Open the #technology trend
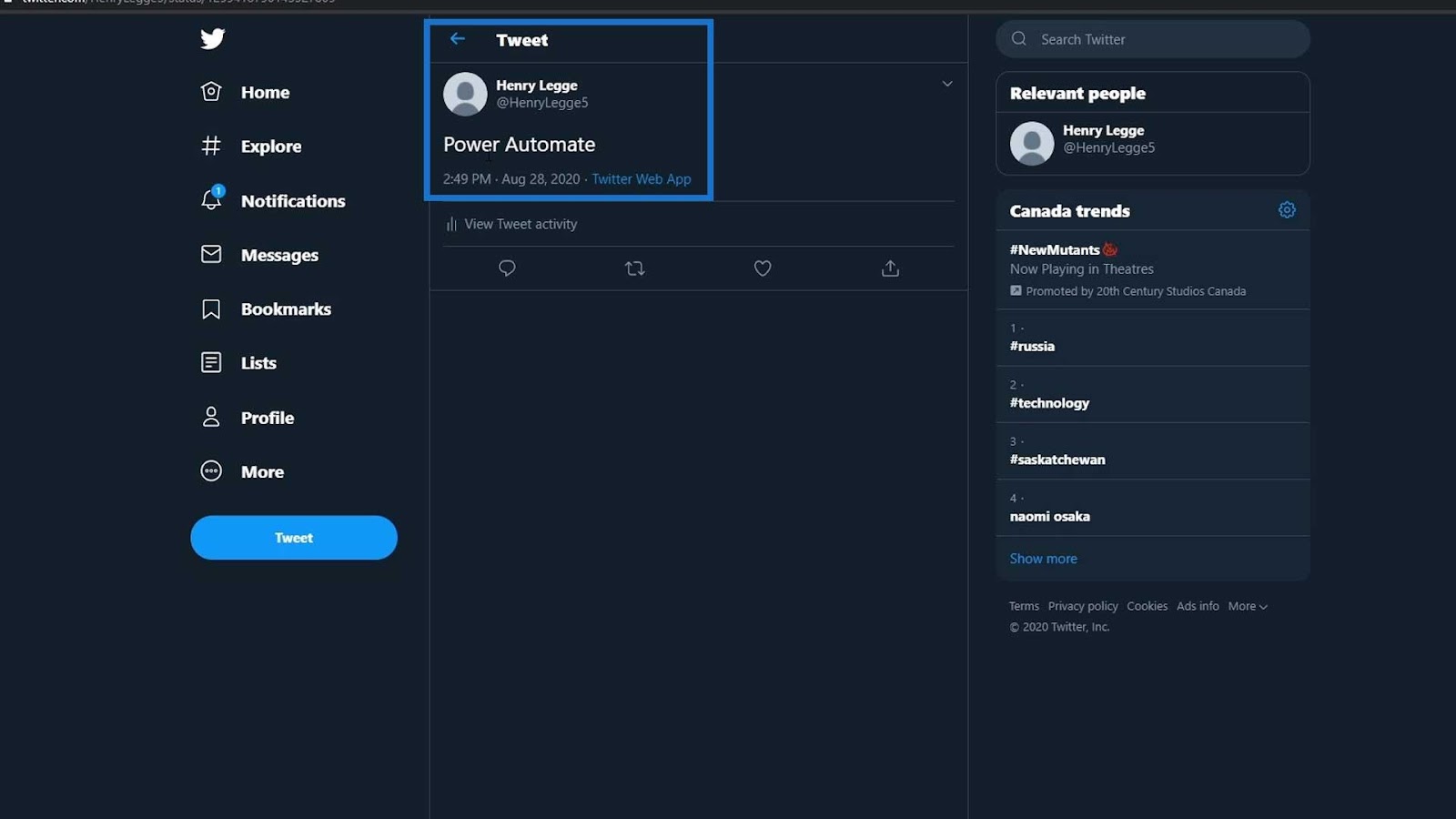The height and width of the screenshot is (819, 1456). (x=1049, y=403)
